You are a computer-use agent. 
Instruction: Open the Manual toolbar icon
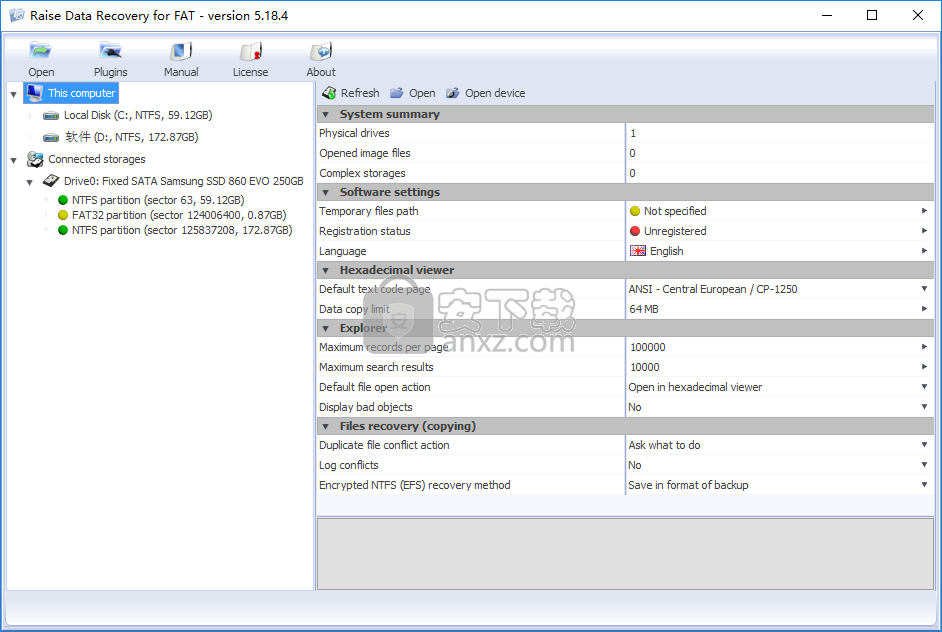pyautogui.click(x=181, y=51)
